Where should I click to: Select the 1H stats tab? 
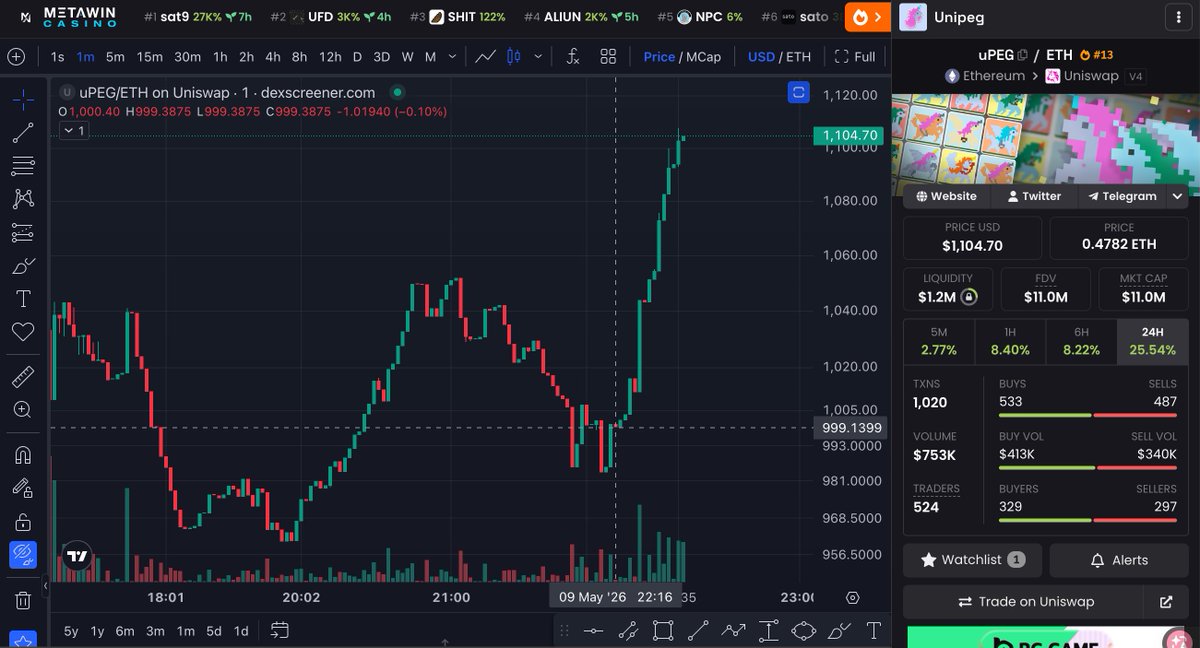[x=1010, y=341]
